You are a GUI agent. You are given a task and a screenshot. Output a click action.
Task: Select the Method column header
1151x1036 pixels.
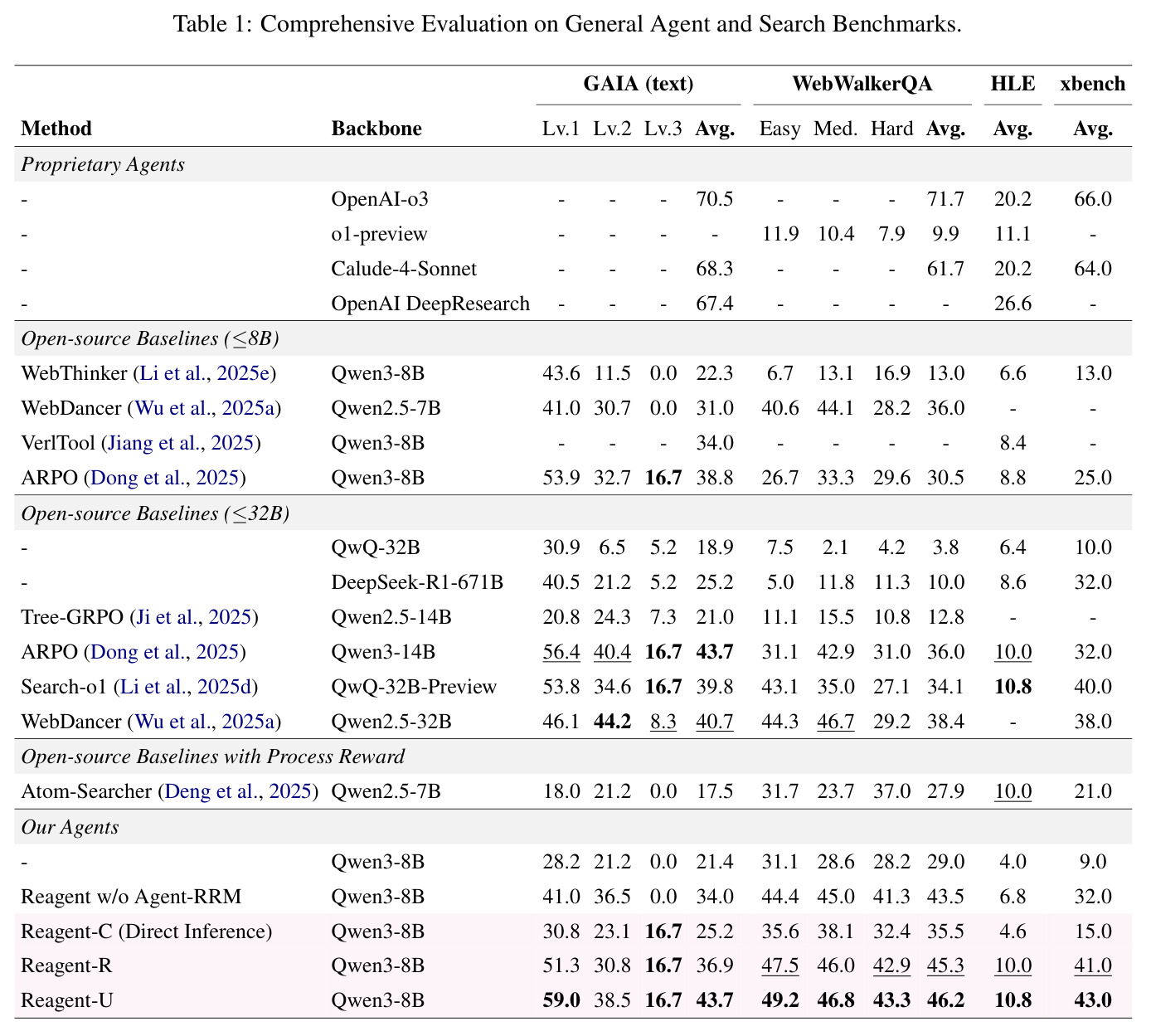coord(56,129)
